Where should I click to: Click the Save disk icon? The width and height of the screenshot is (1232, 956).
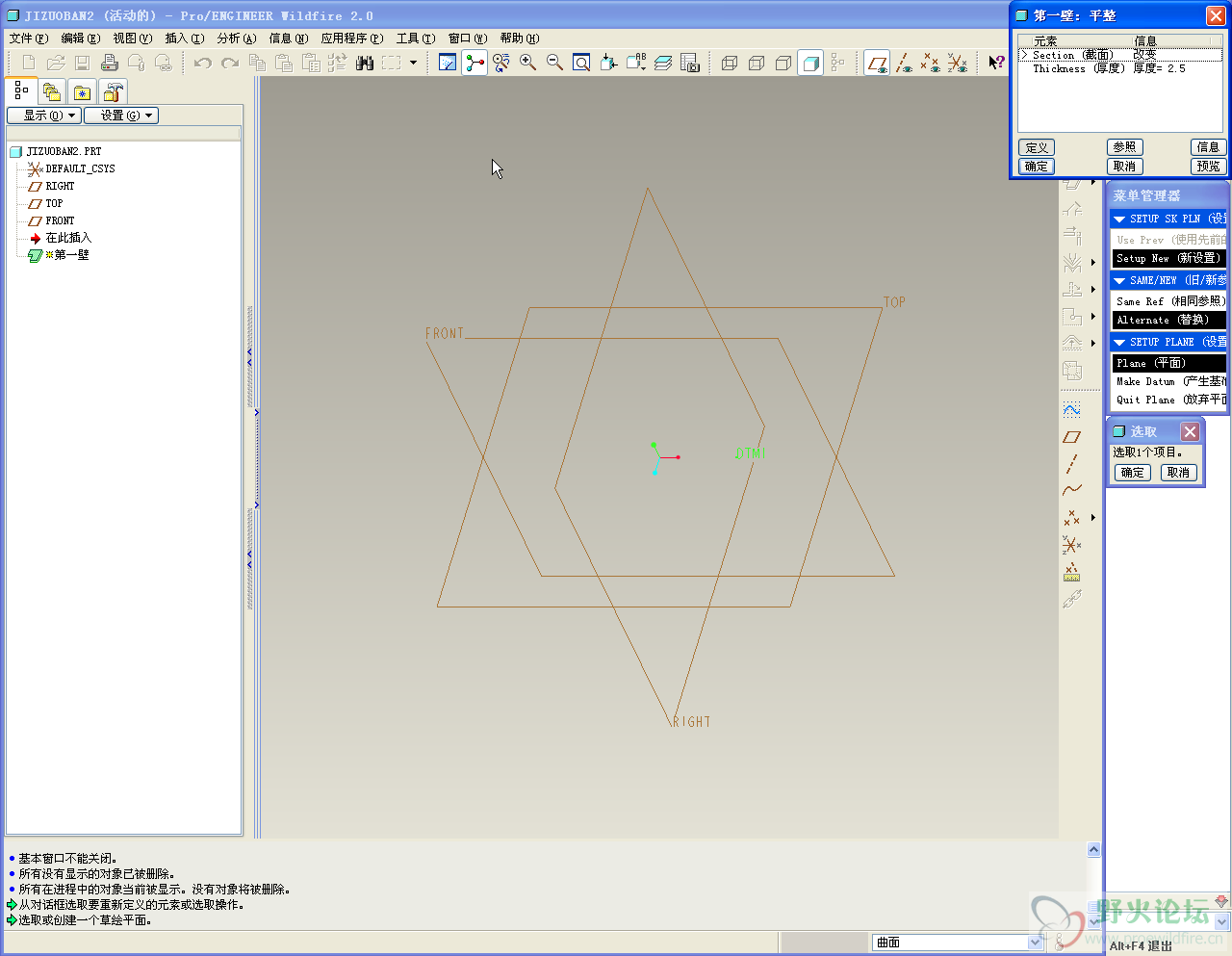click(x=83, y=63)
